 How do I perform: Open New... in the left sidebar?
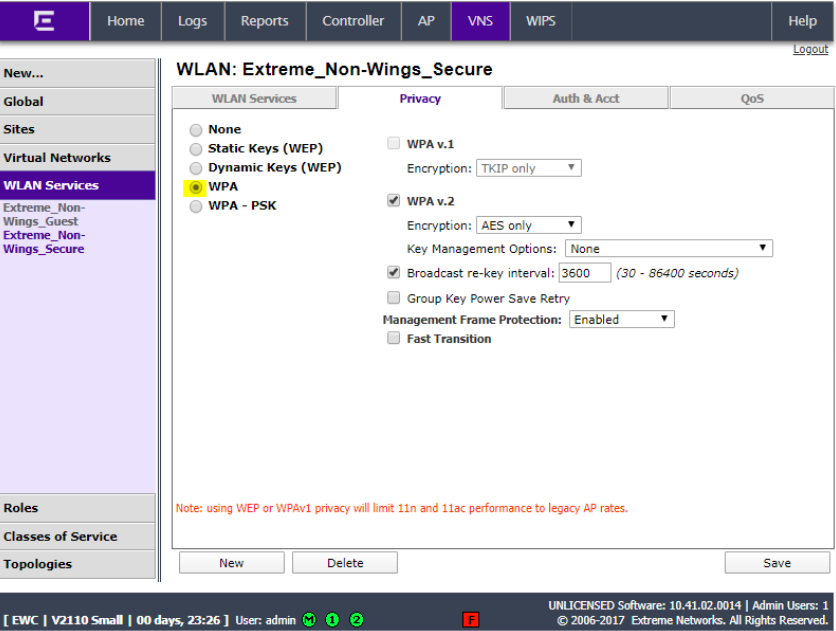point(77,74)
